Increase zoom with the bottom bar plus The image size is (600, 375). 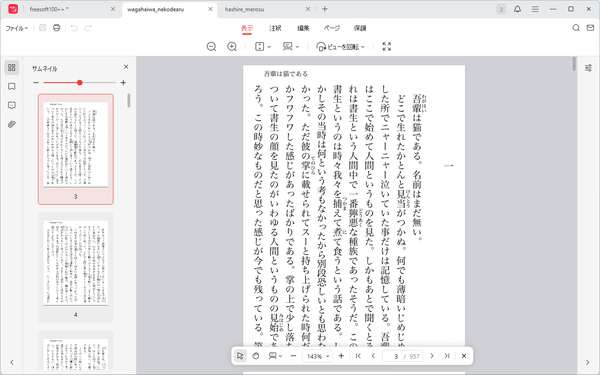(341, 356)
